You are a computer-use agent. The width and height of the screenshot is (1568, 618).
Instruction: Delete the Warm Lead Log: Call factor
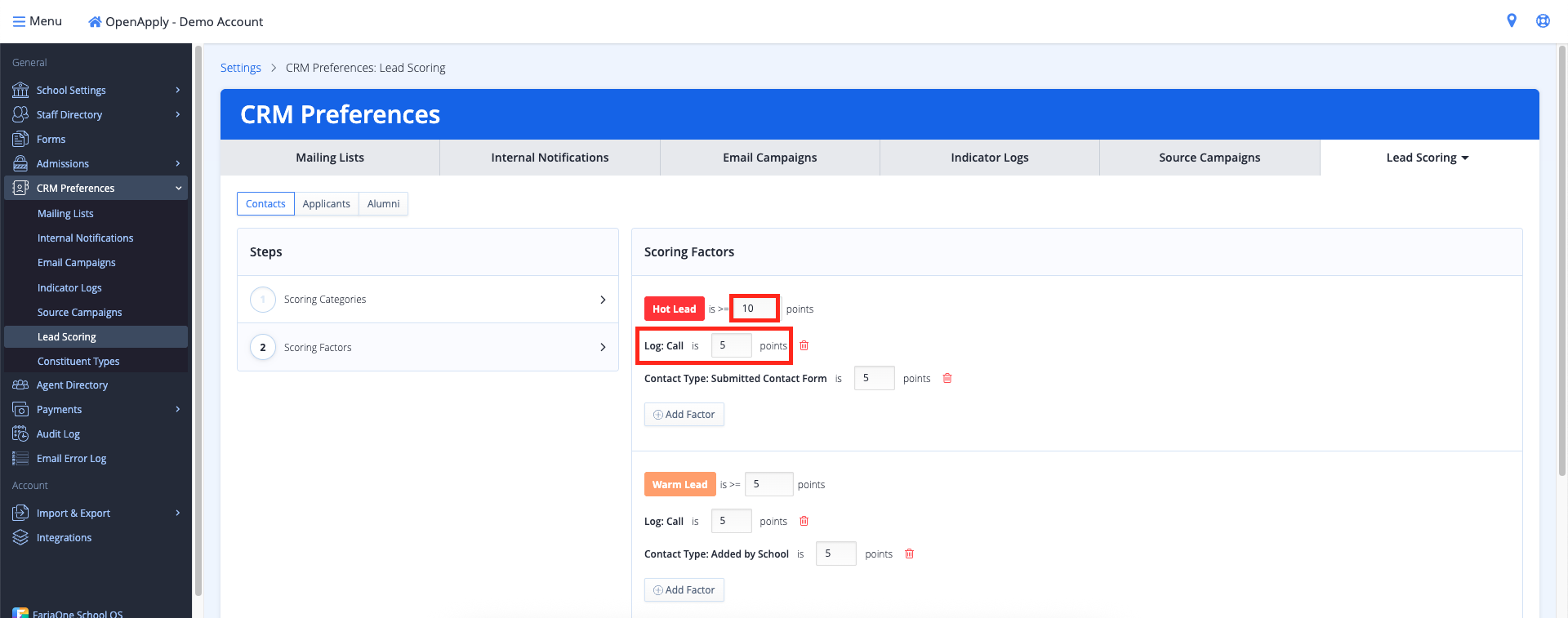point(804,521)
